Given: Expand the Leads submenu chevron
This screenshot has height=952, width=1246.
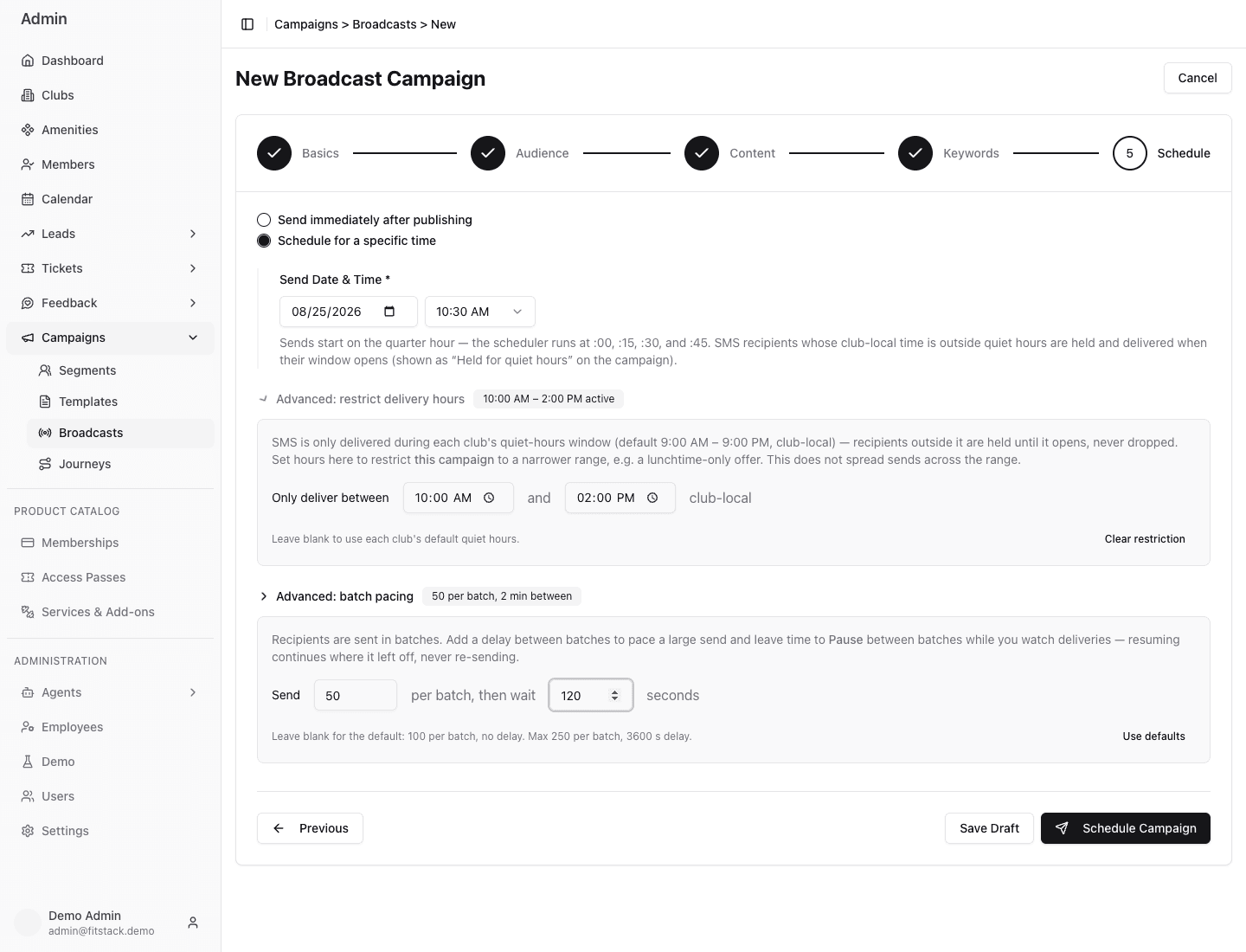Looking at the screenshot, I should point(193,234).
